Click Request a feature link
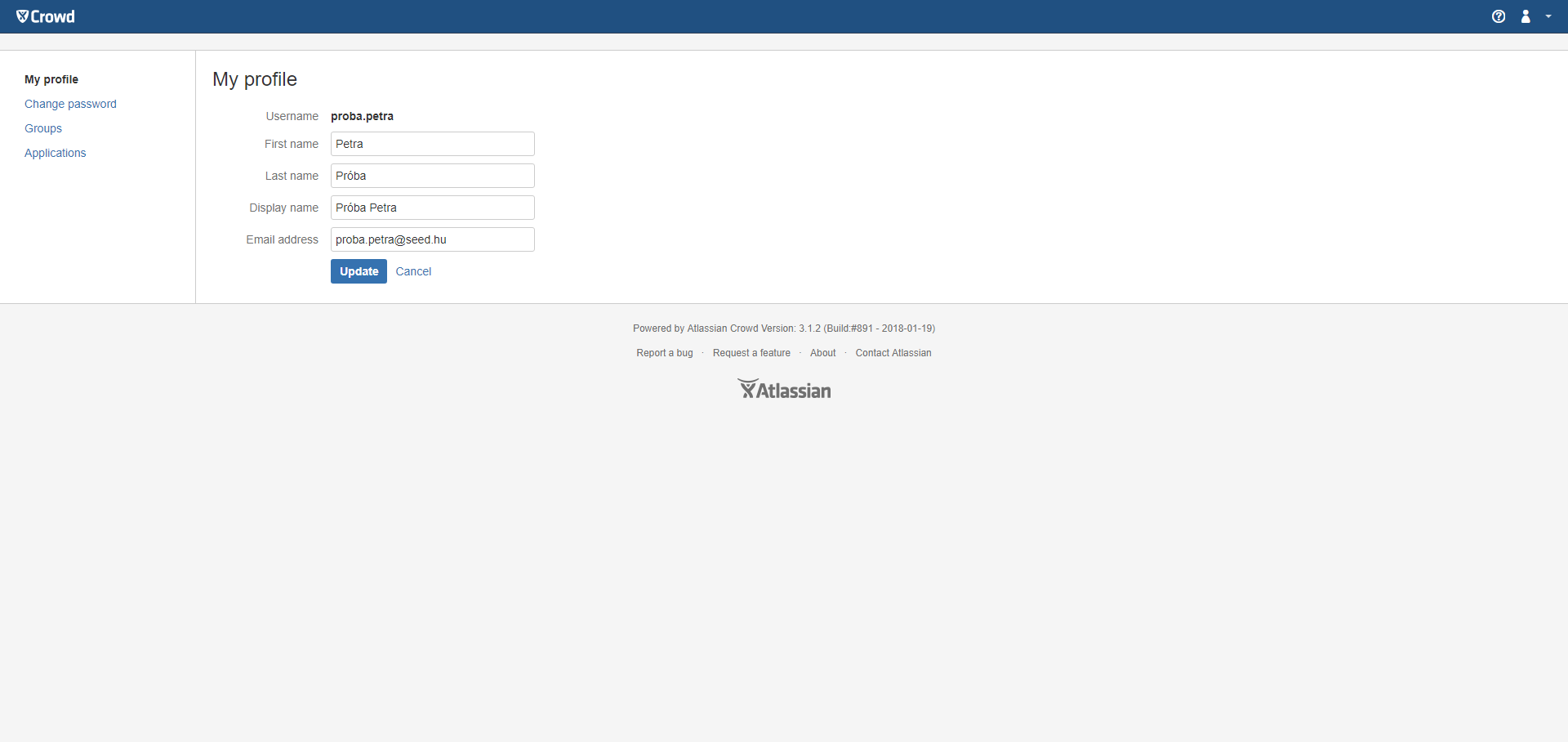1568x742 pixels. click(x=751, y=353)
